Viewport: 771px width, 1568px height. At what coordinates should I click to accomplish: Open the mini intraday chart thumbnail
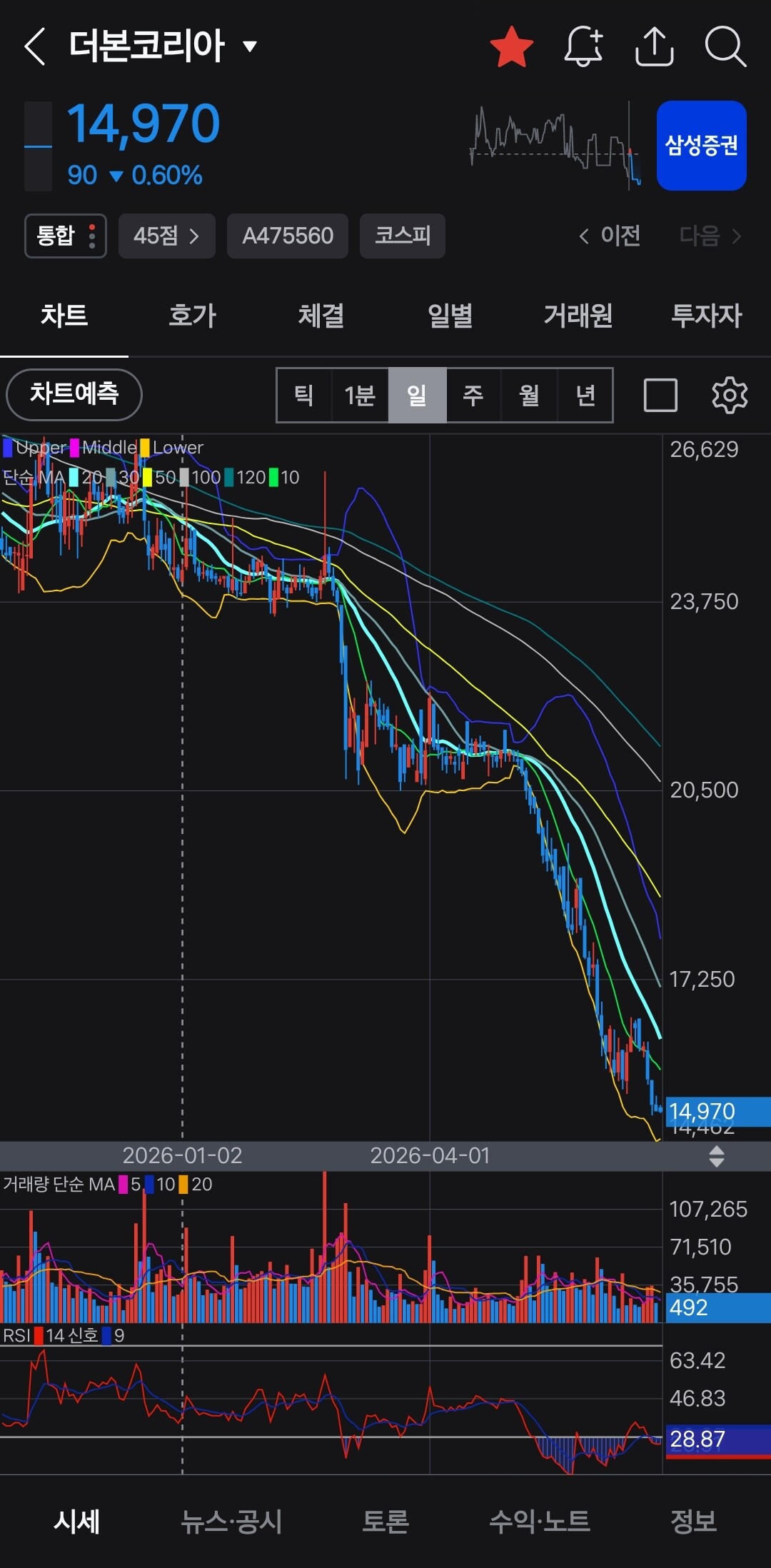(x=556, y=146)
